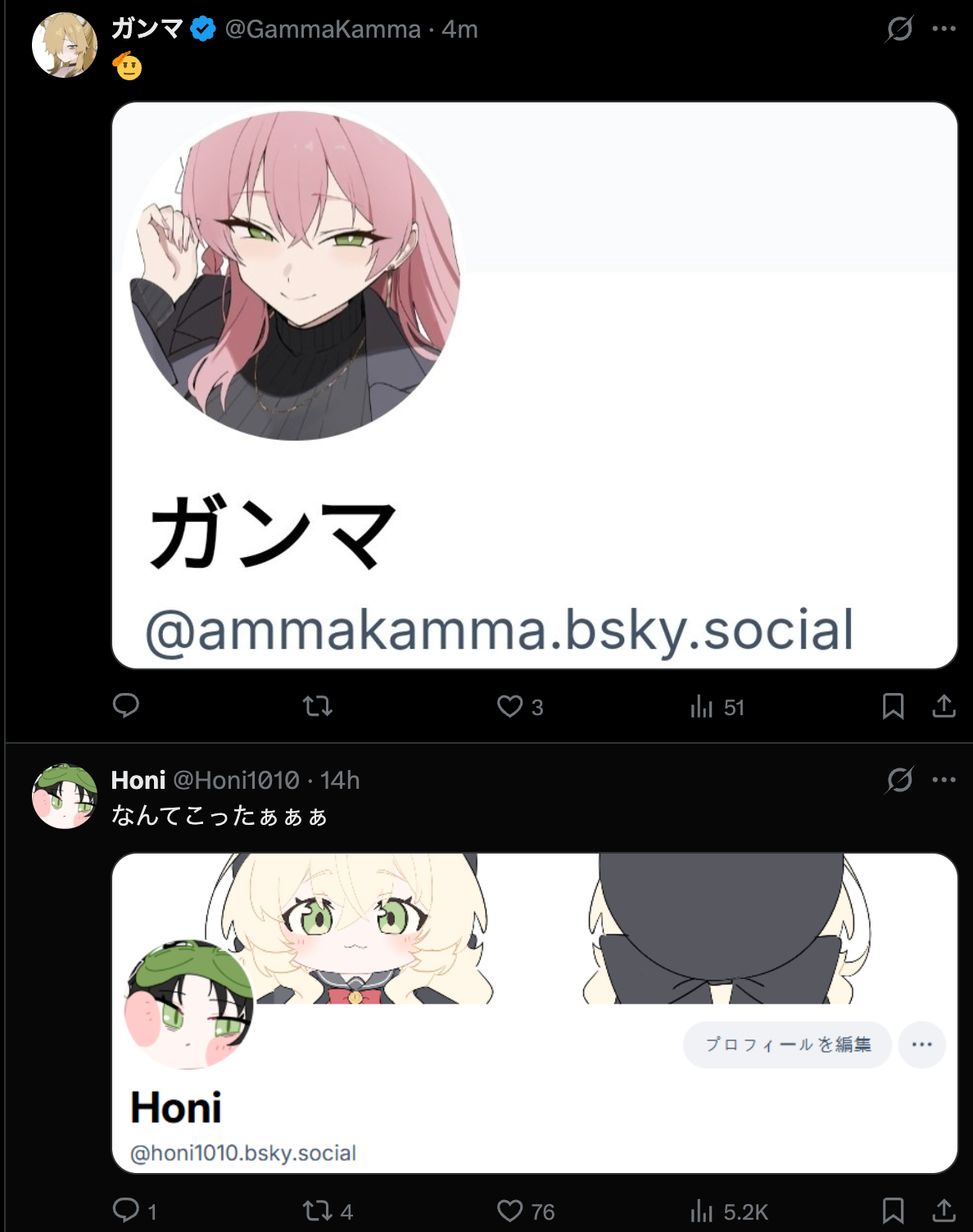The height and width of the screenshot is (1232, 973).
Task: Repost ガンマ's tweet
Action: (317, 706)
